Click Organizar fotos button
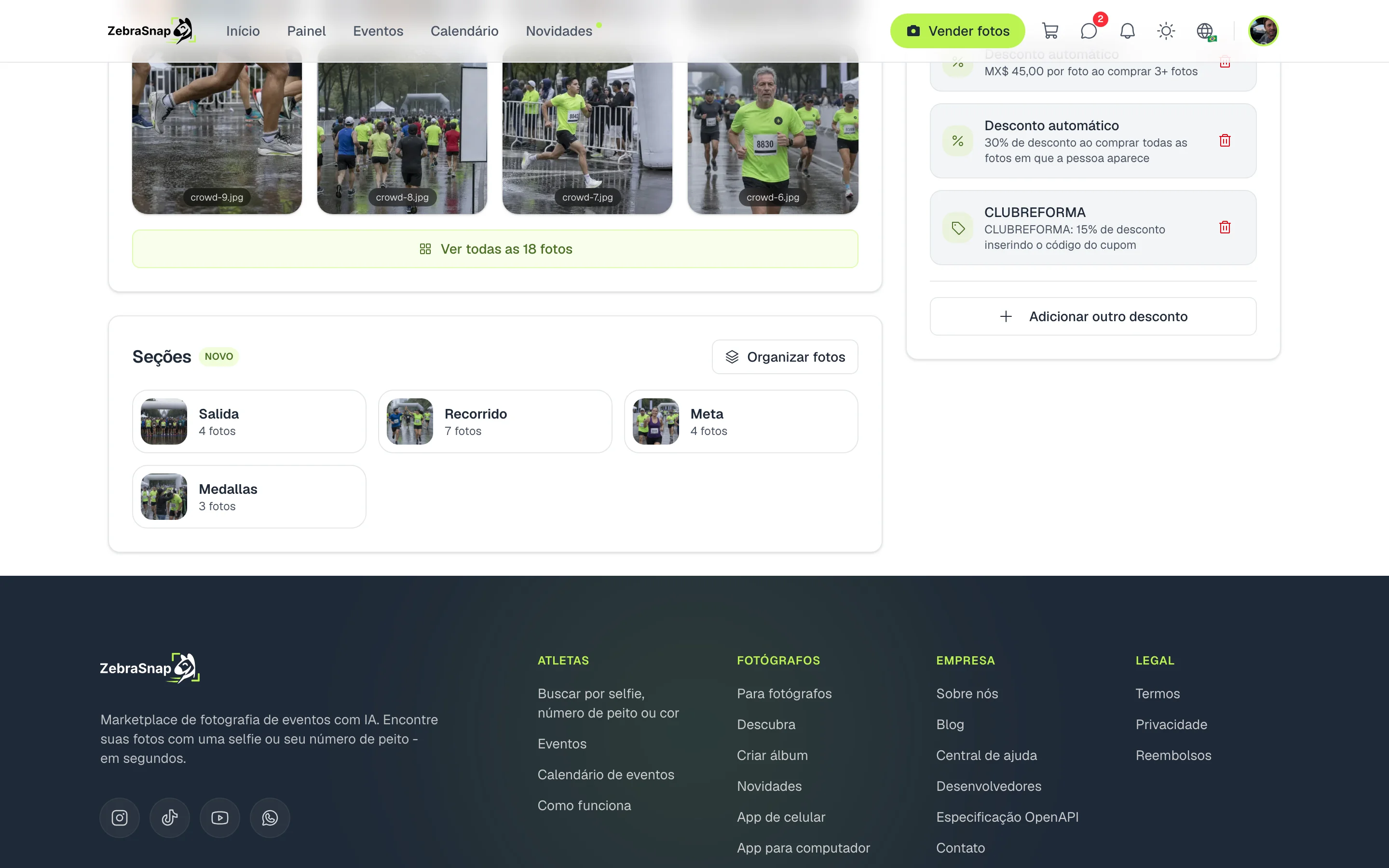The image size is (1389, 868). click(785, 357)
